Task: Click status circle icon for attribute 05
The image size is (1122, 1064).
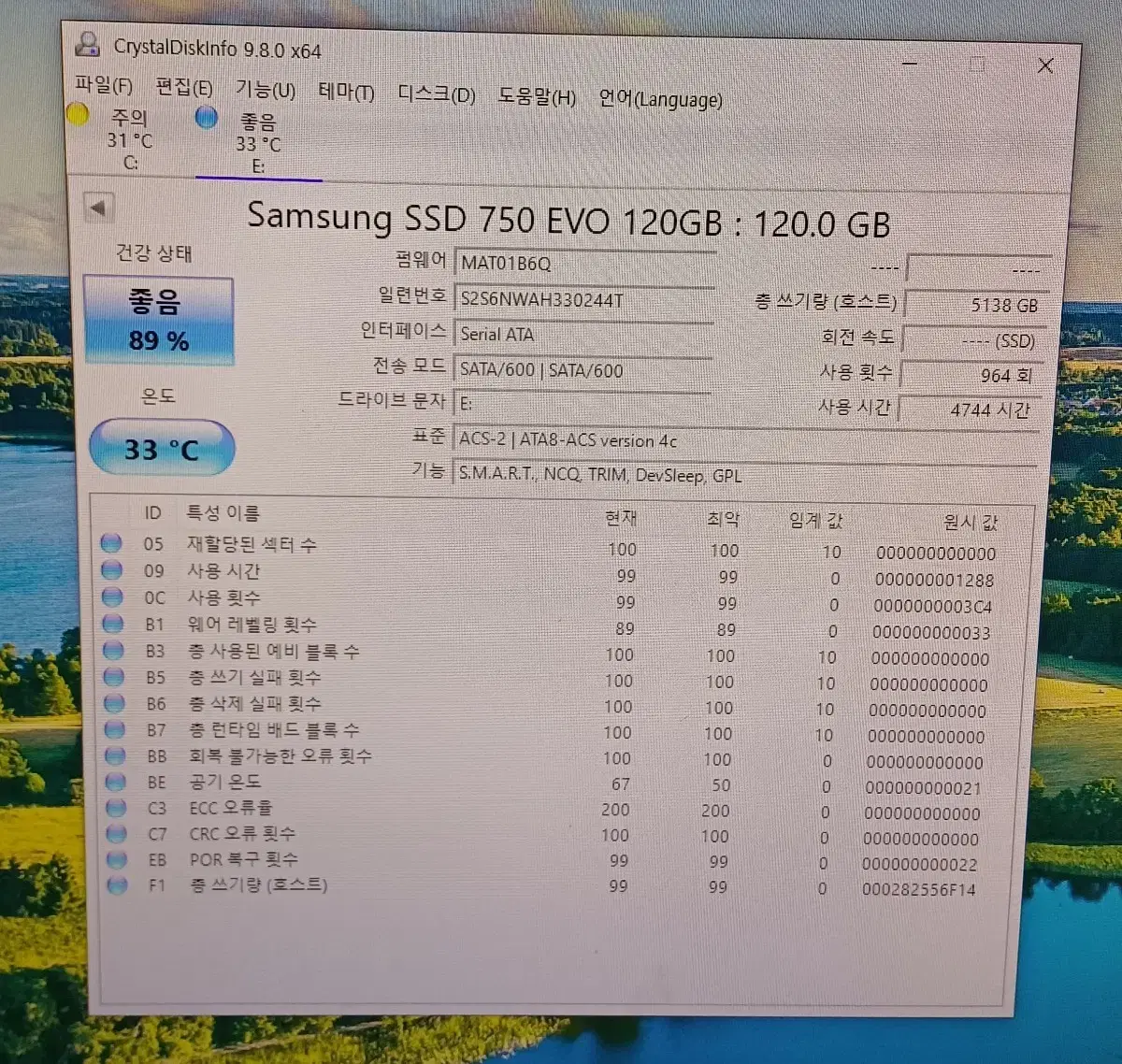Action: (x=111, y=543)
